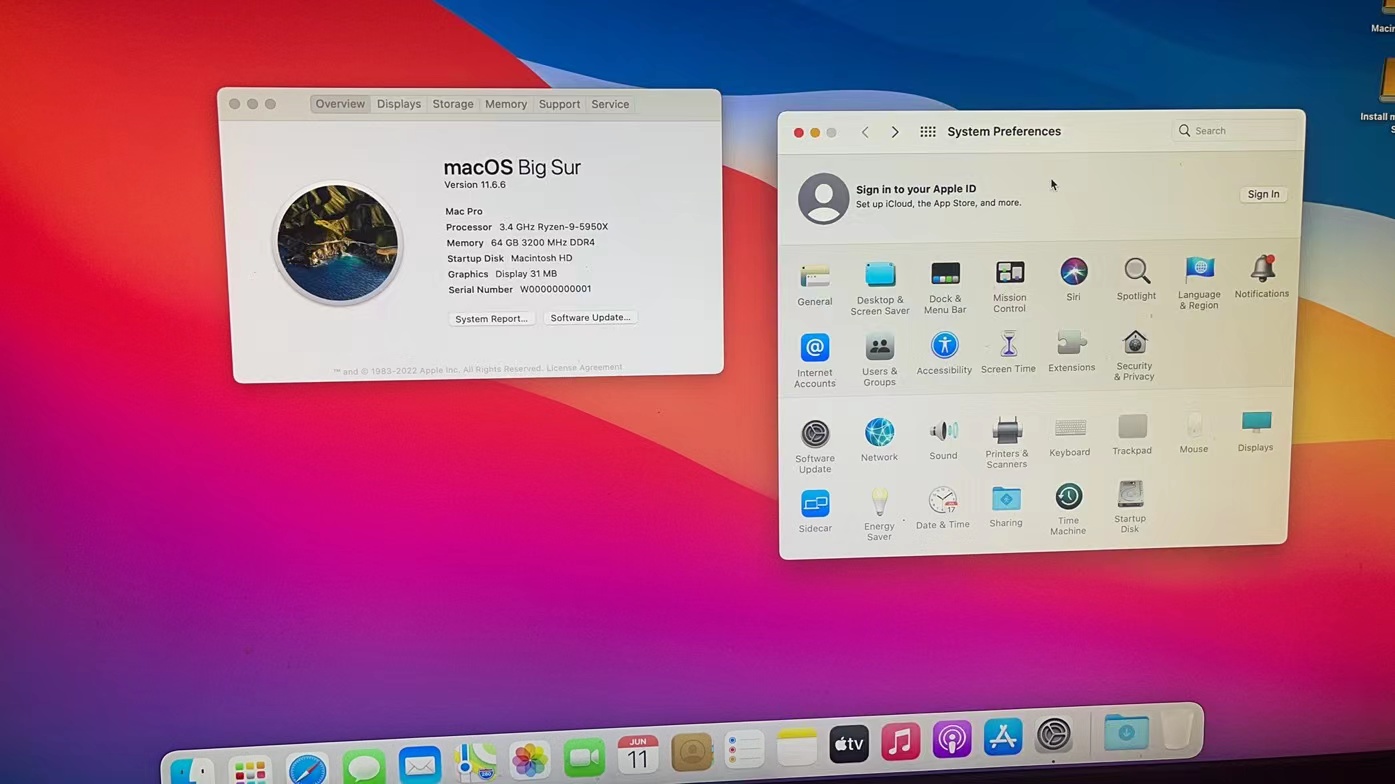Click the System Preferences search field
Viewport: 1395px width, 784px height.
1238,131
